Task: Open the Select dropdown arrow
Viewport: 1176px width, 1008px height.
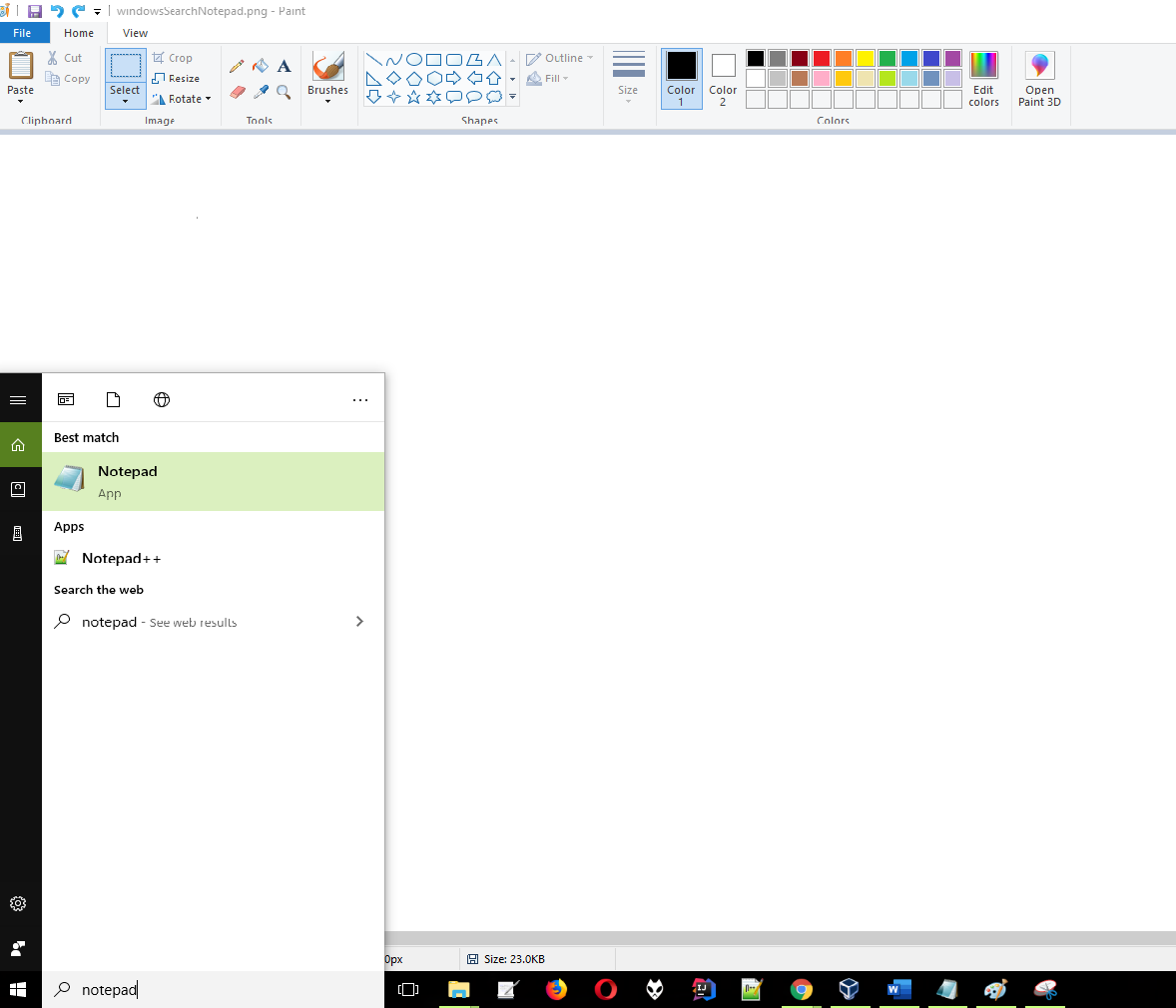Action: tap(125, 101)
